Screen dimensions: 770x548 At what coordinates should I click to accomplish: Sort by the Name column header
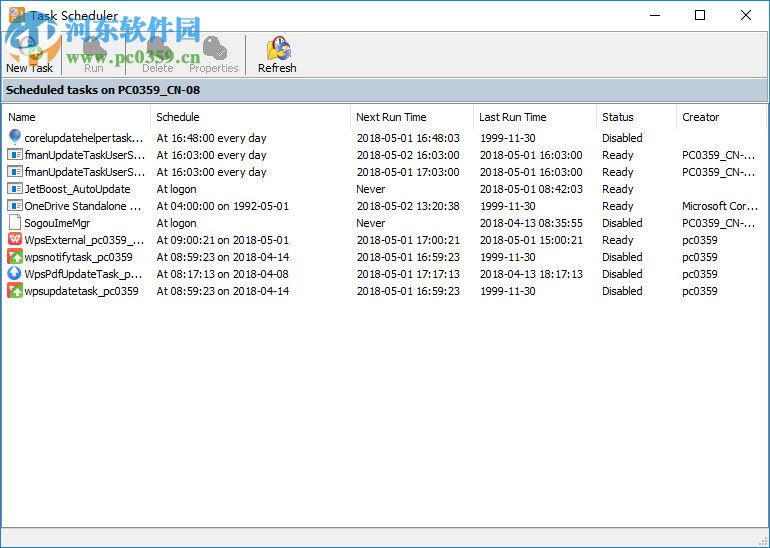click(x=76, y=117)
